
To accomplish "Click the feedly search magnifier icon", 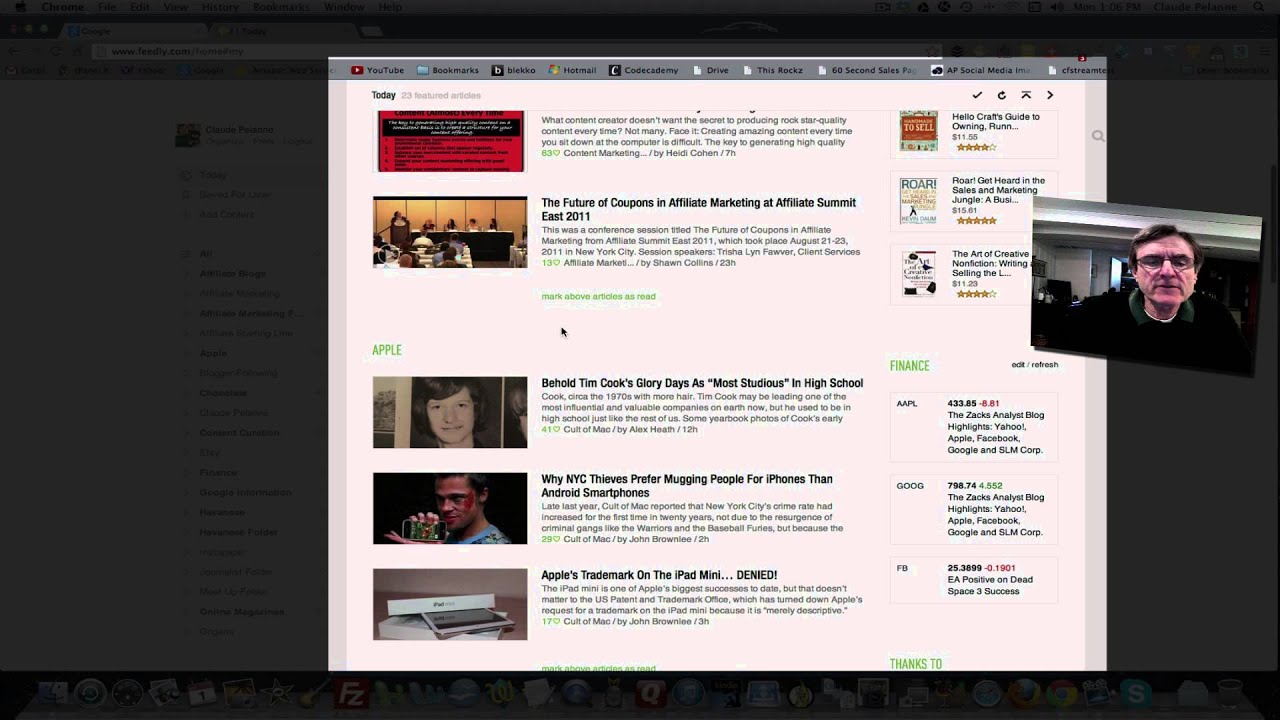I will point(1098,136).
